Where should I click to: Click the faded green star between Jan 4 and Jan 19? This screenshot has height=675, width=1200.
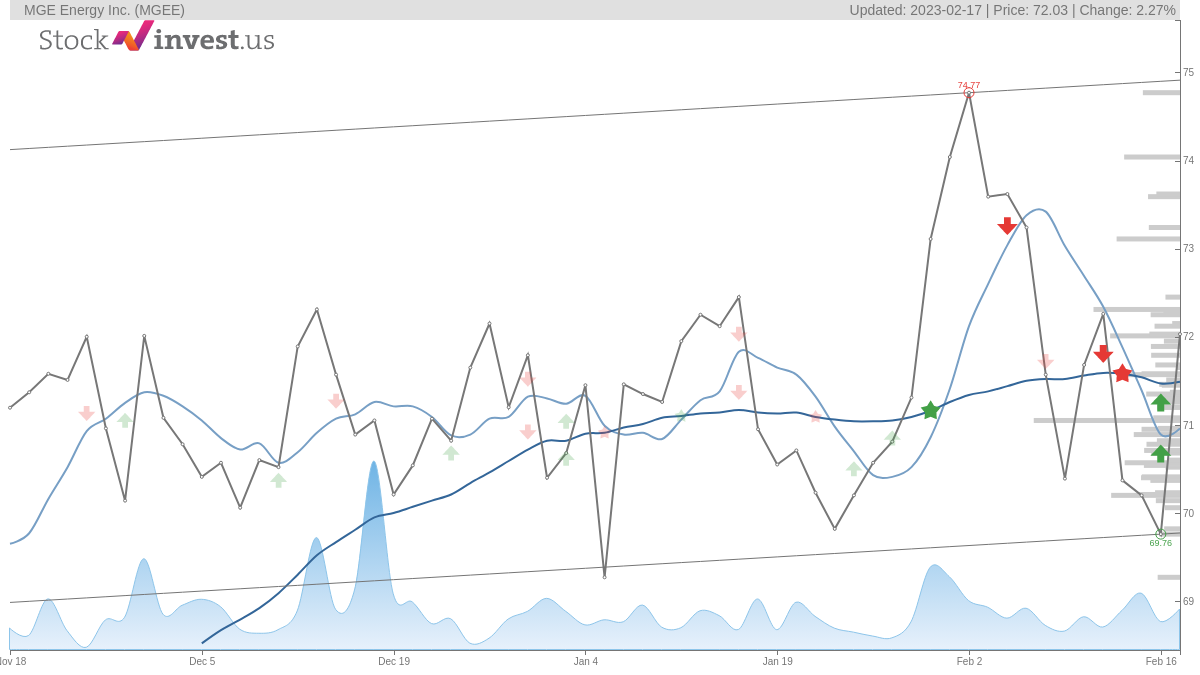click(681, 415)
